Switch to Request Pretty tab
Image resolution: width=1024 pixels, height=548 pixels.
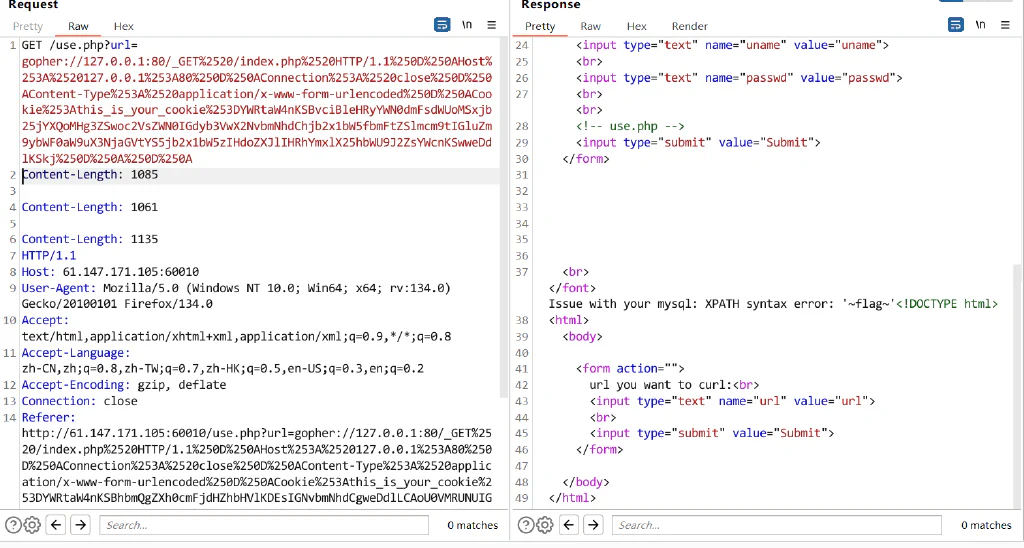click(27, 26)
